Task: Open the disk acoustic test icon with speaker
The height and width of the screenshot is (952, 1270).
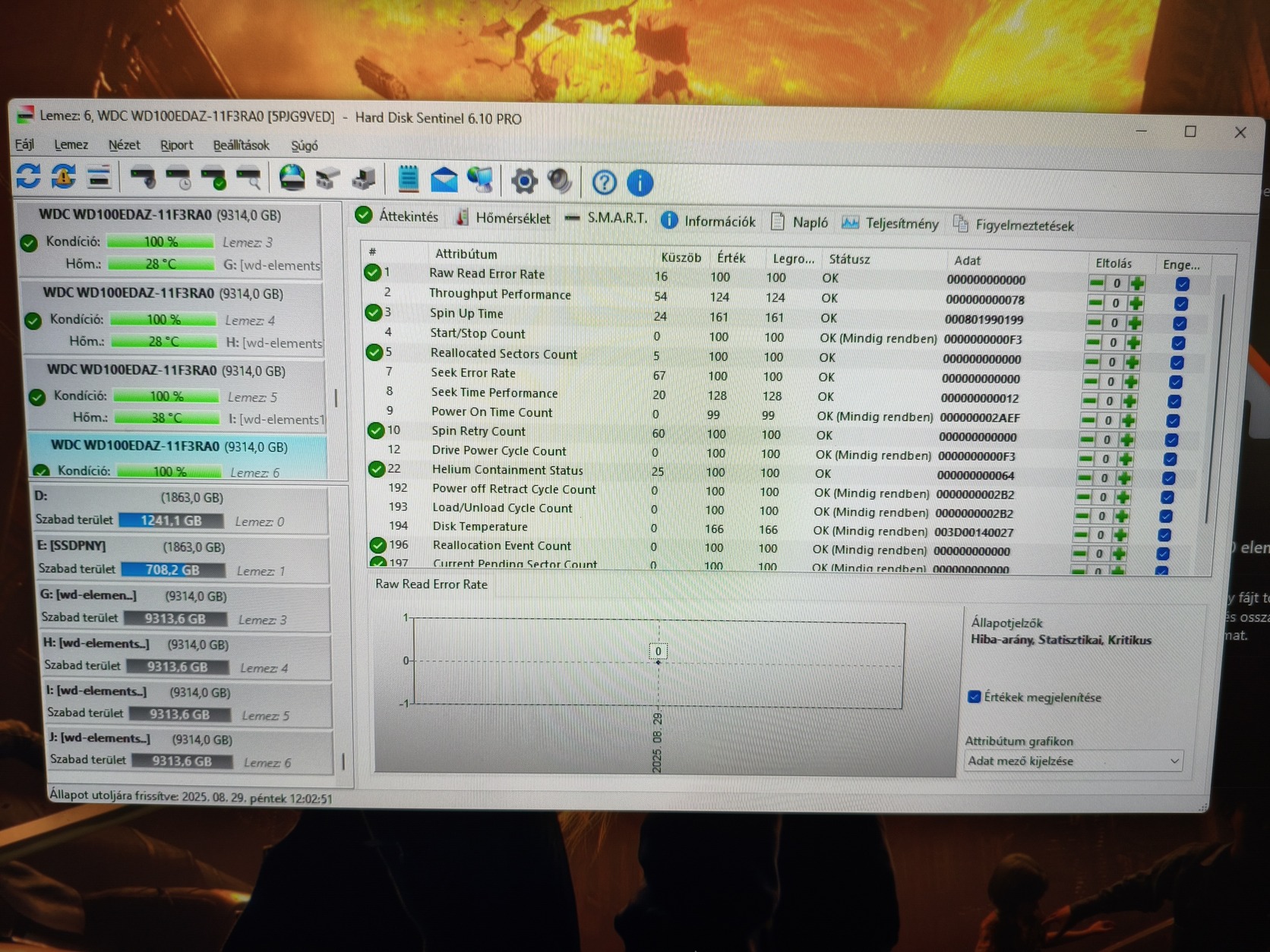Action: 143,178
